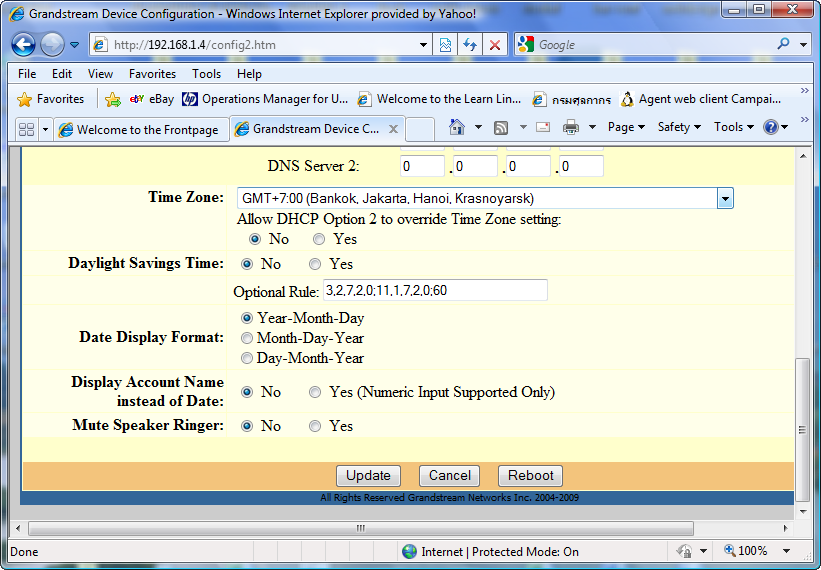The height and width of the screenshot is (570, 821).
Task: Expand the address bar URL dropdown
Action: coord(423,45)
